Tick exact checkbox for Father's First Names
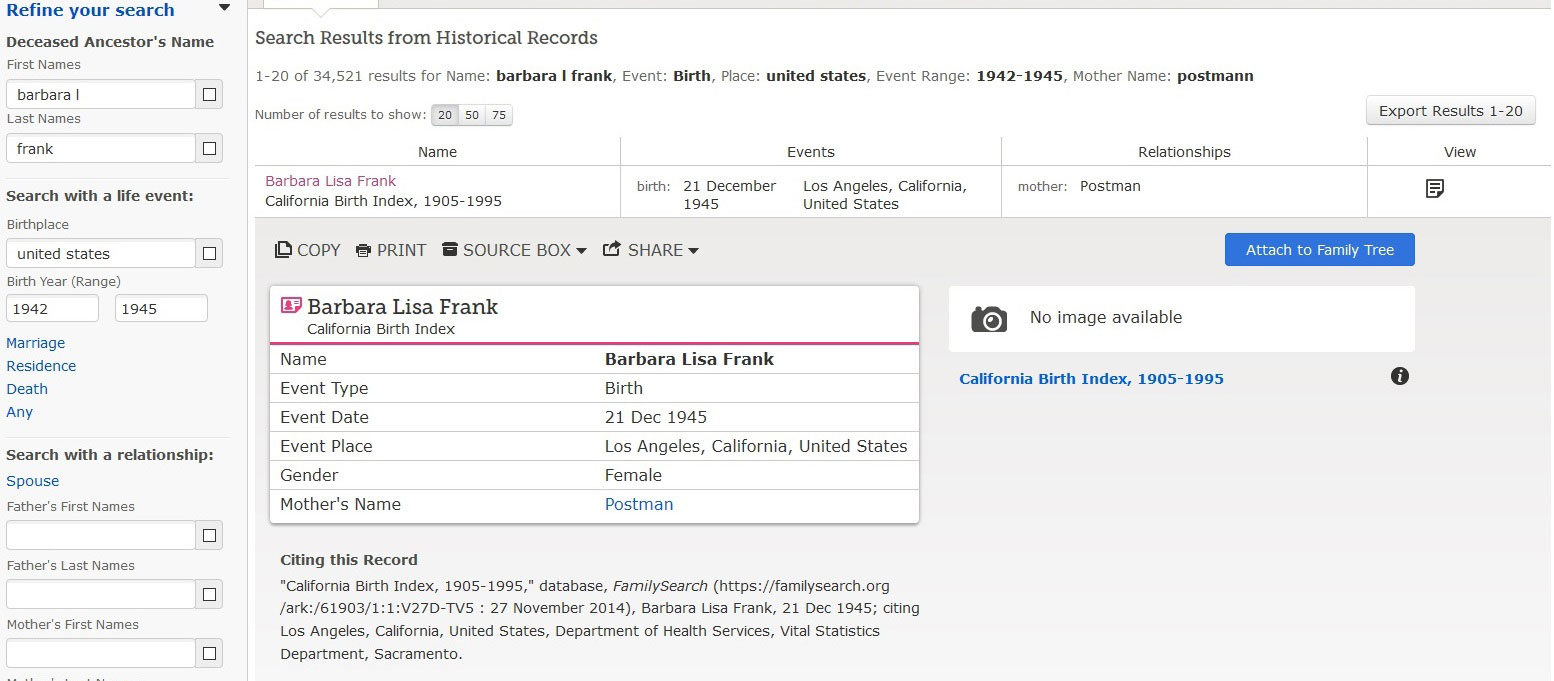Image resolution: width=1554 pixels, height=681 pixels. (209, 536)
